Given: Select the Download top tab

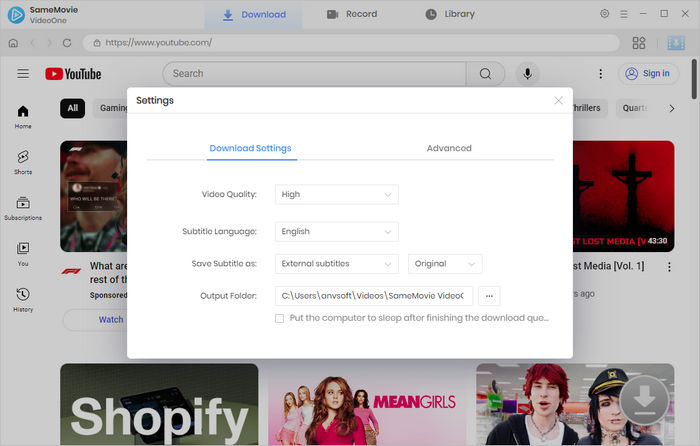Looking at the screenshot, I should 254,15.
